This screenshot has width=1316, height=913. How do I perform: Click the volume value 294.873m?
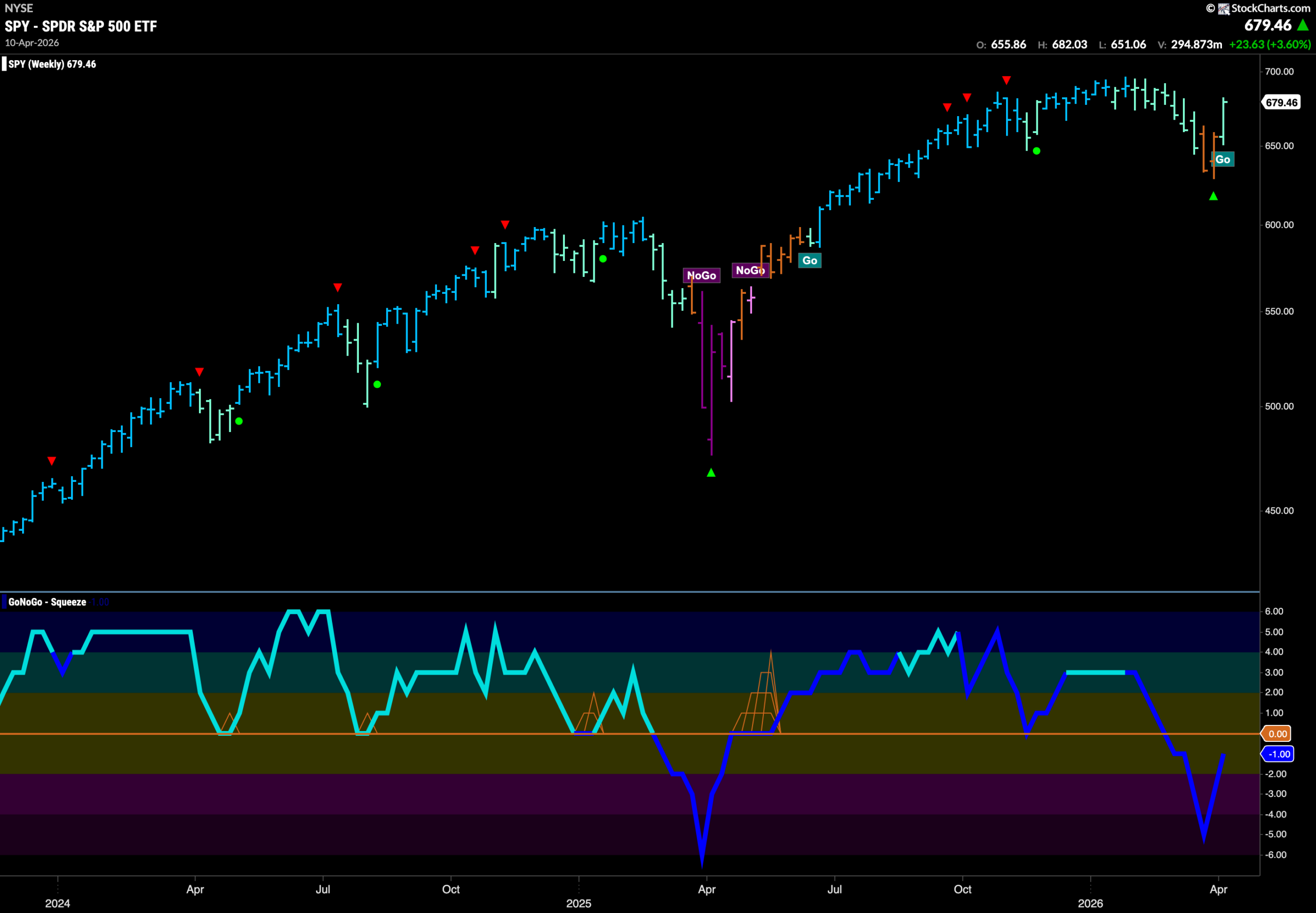[1196, 45]
